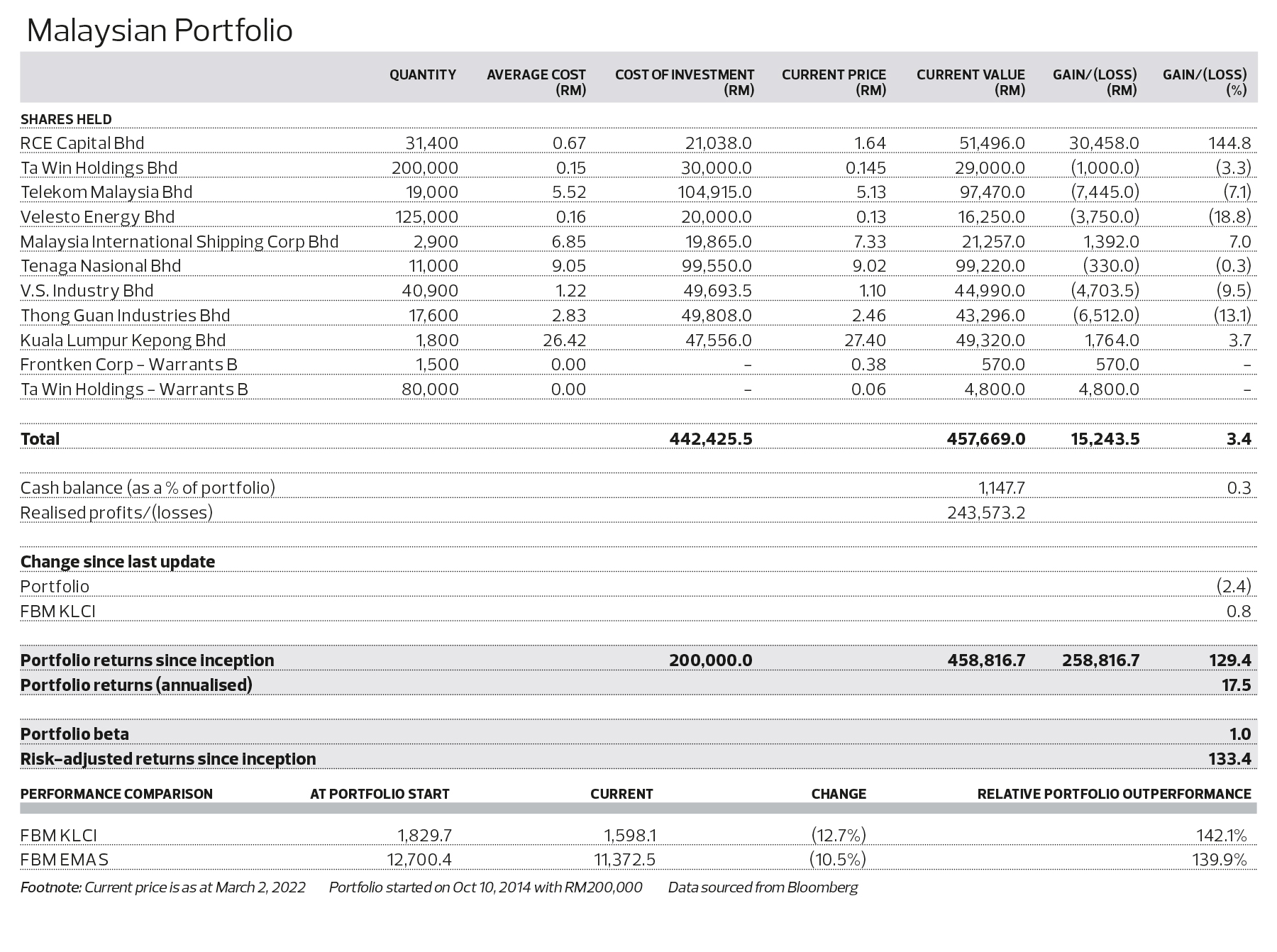Select Data sourced from Bloomberg note
Screen dimensions: 1277x952
pyautogui.click(x=763, y=887)
